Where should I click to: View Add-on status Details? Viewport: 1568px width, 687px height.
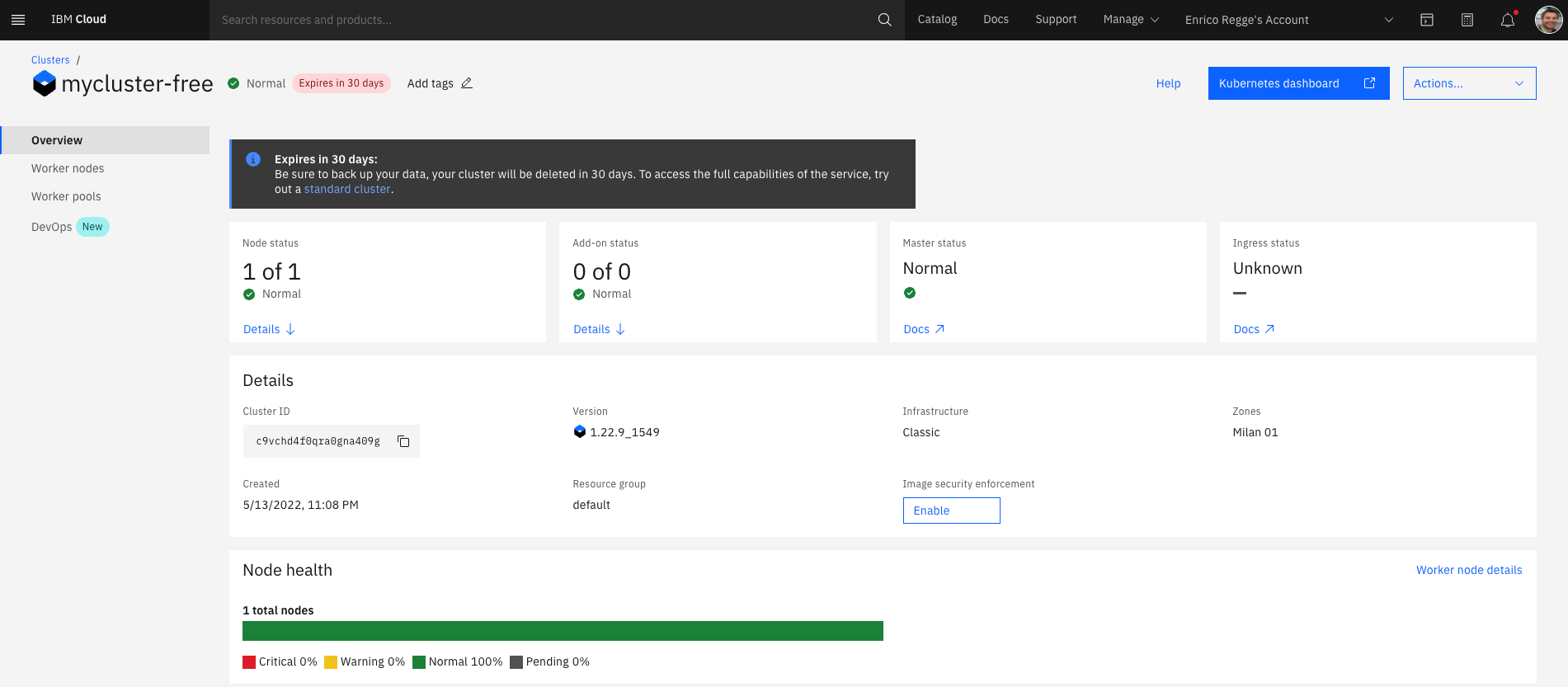(591, 329)
